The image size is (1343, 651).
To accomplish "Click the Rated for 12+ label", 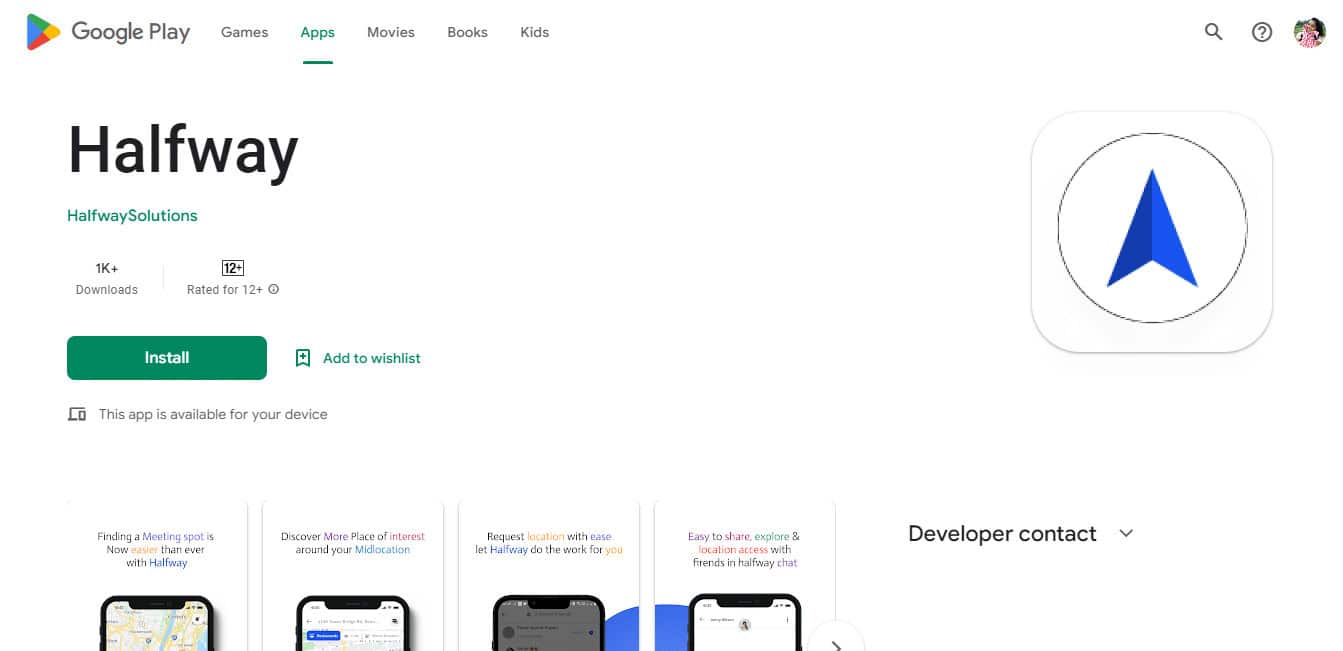I will pos(225,290).
